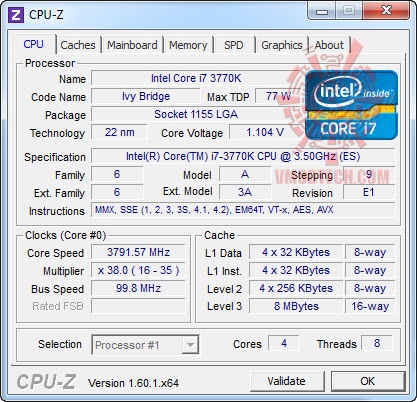417x402 pixels.
Task: Expand the Processor #1 selection dropdown
Action: (x=145, y=345)
